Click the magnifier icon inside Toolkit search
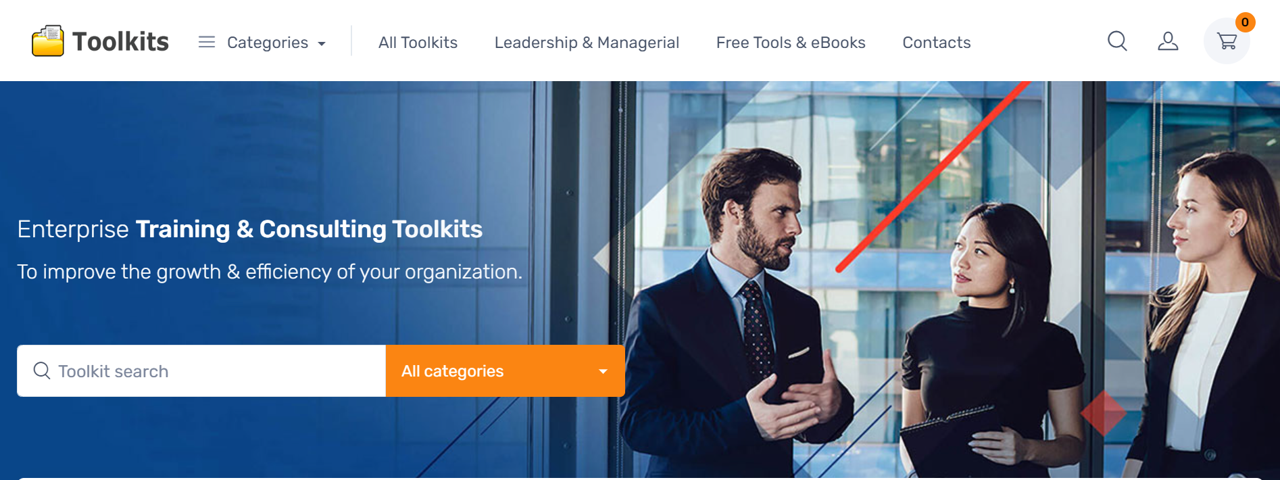This screenshot has width=1280, height=480. click(42, 371)
